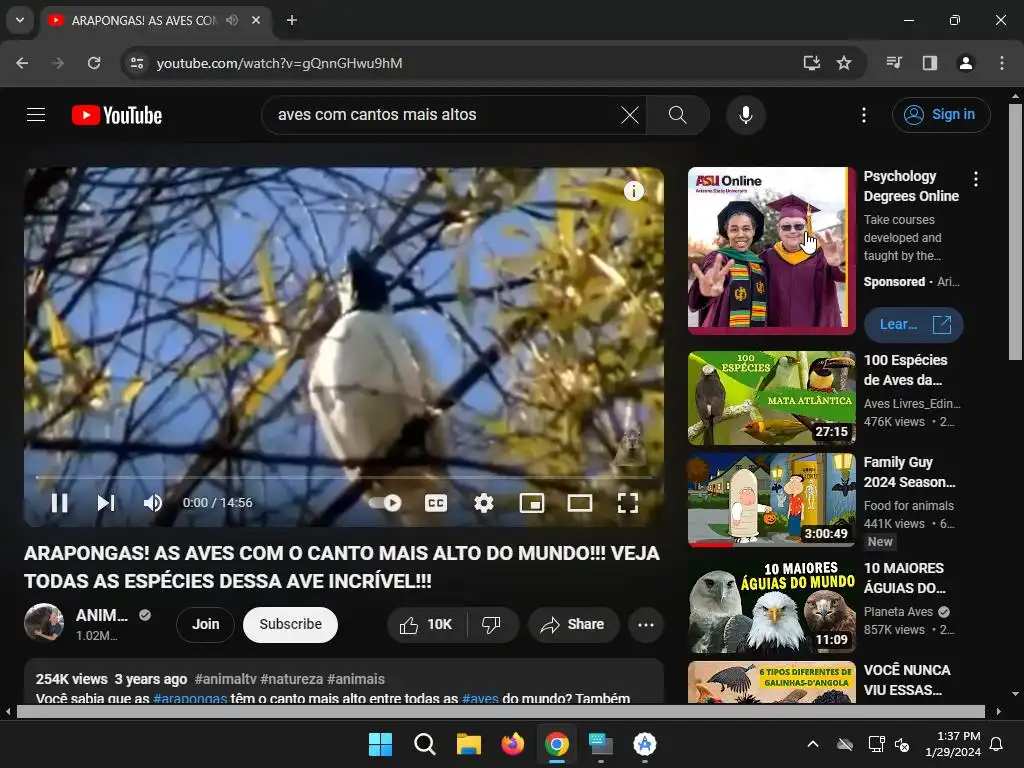Subscribe to the channel
Image resolution: width=1024 pixels, height=768 pixels.
click(290, 624)
